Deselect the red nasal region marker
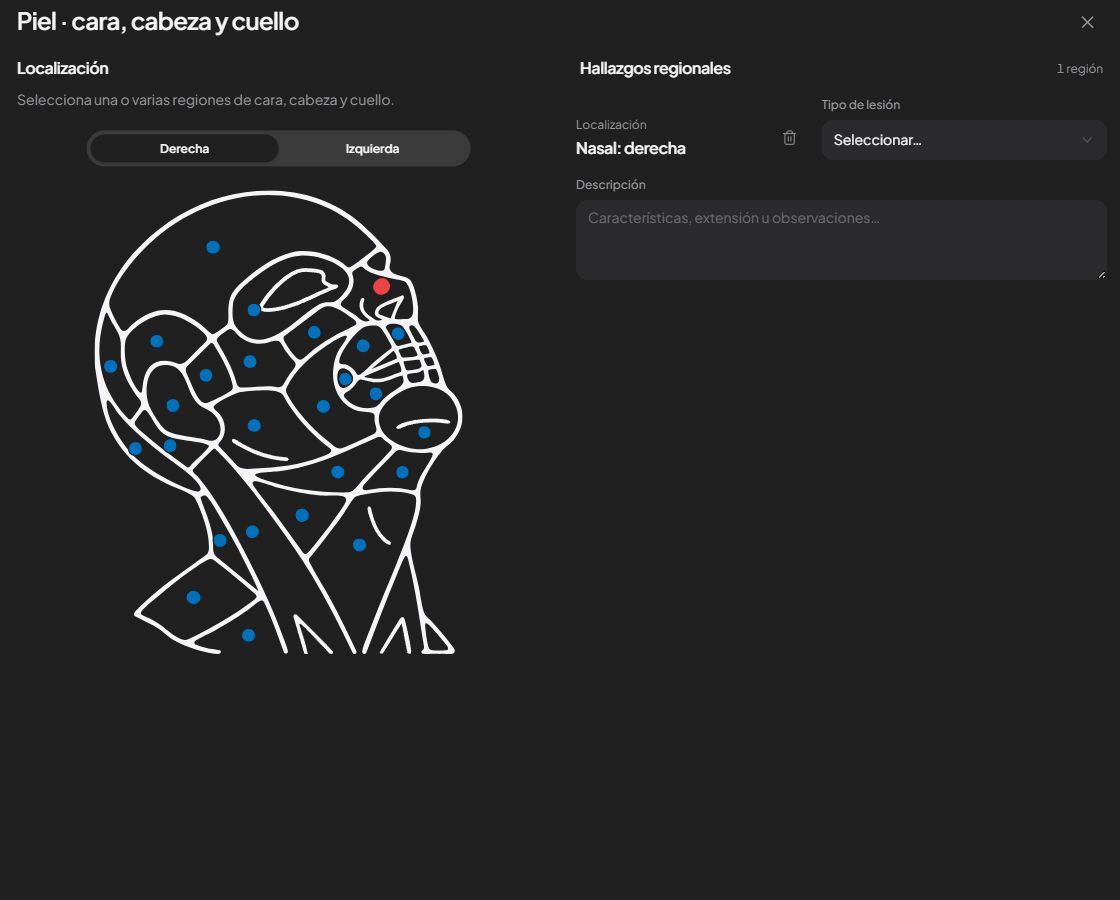The image size is (1120, 900). (x=381, y=286)
